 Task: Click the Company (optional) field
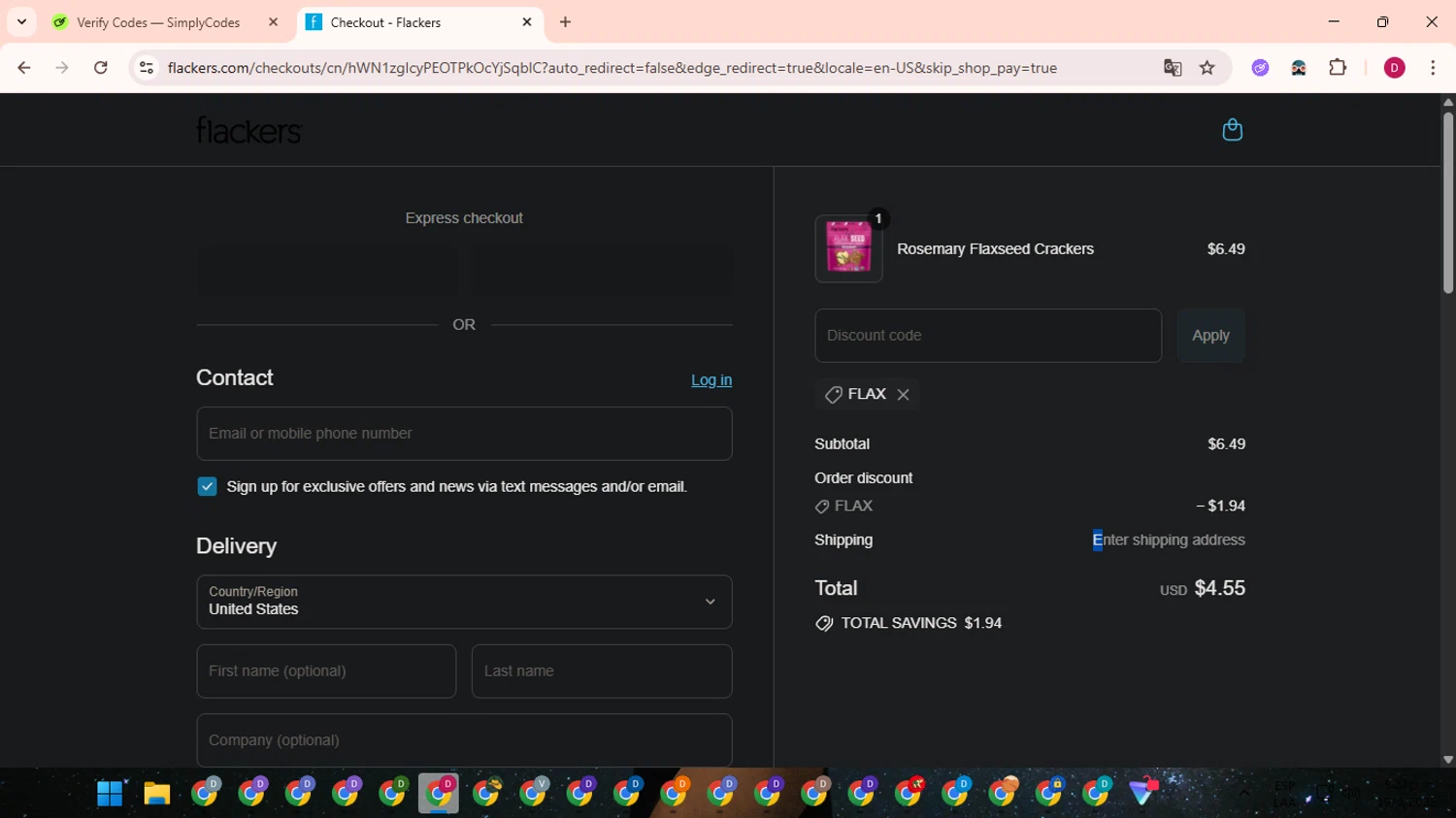click(x=464, y=740)
